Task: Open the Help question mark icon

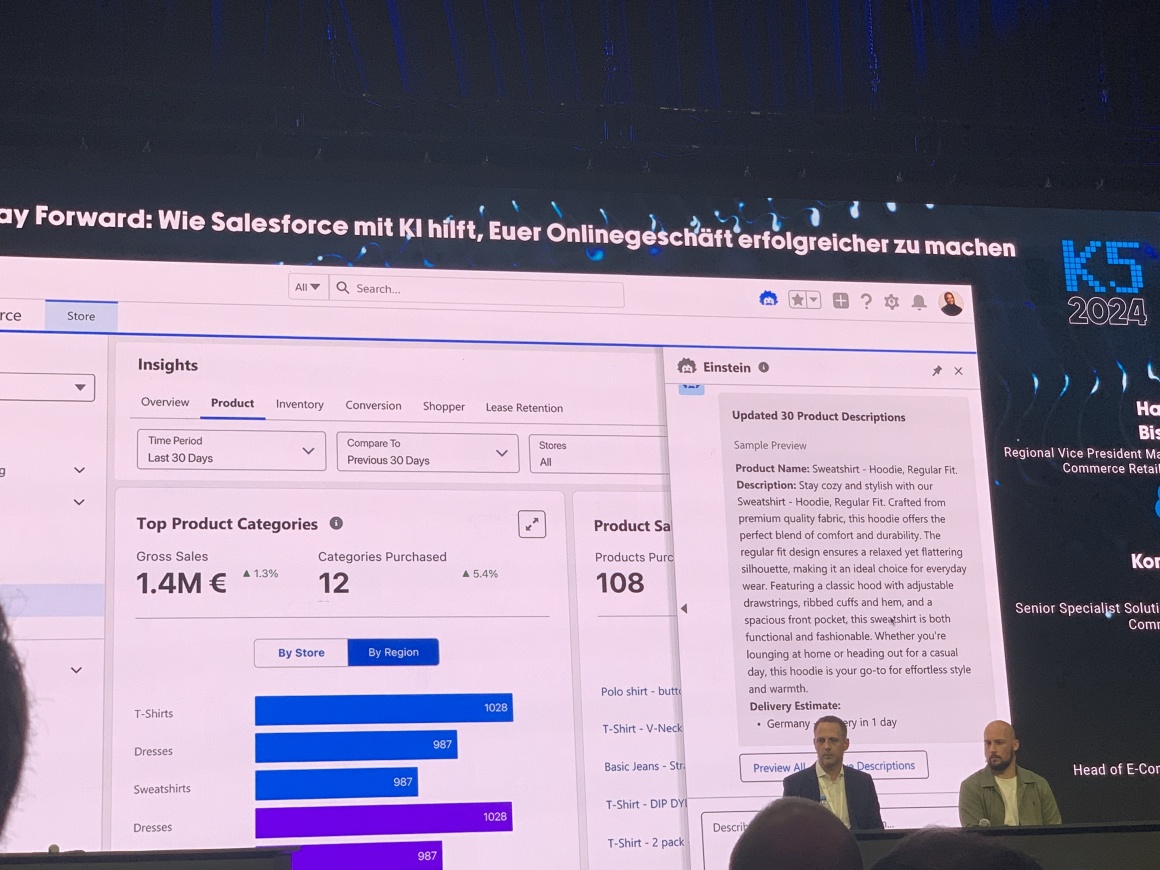Action: 866,301
